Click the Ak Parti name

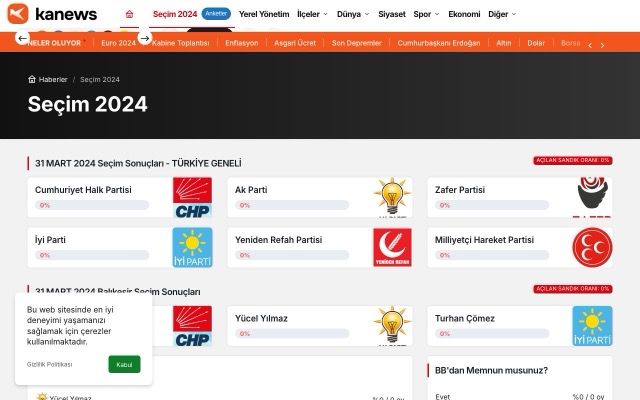251,190
